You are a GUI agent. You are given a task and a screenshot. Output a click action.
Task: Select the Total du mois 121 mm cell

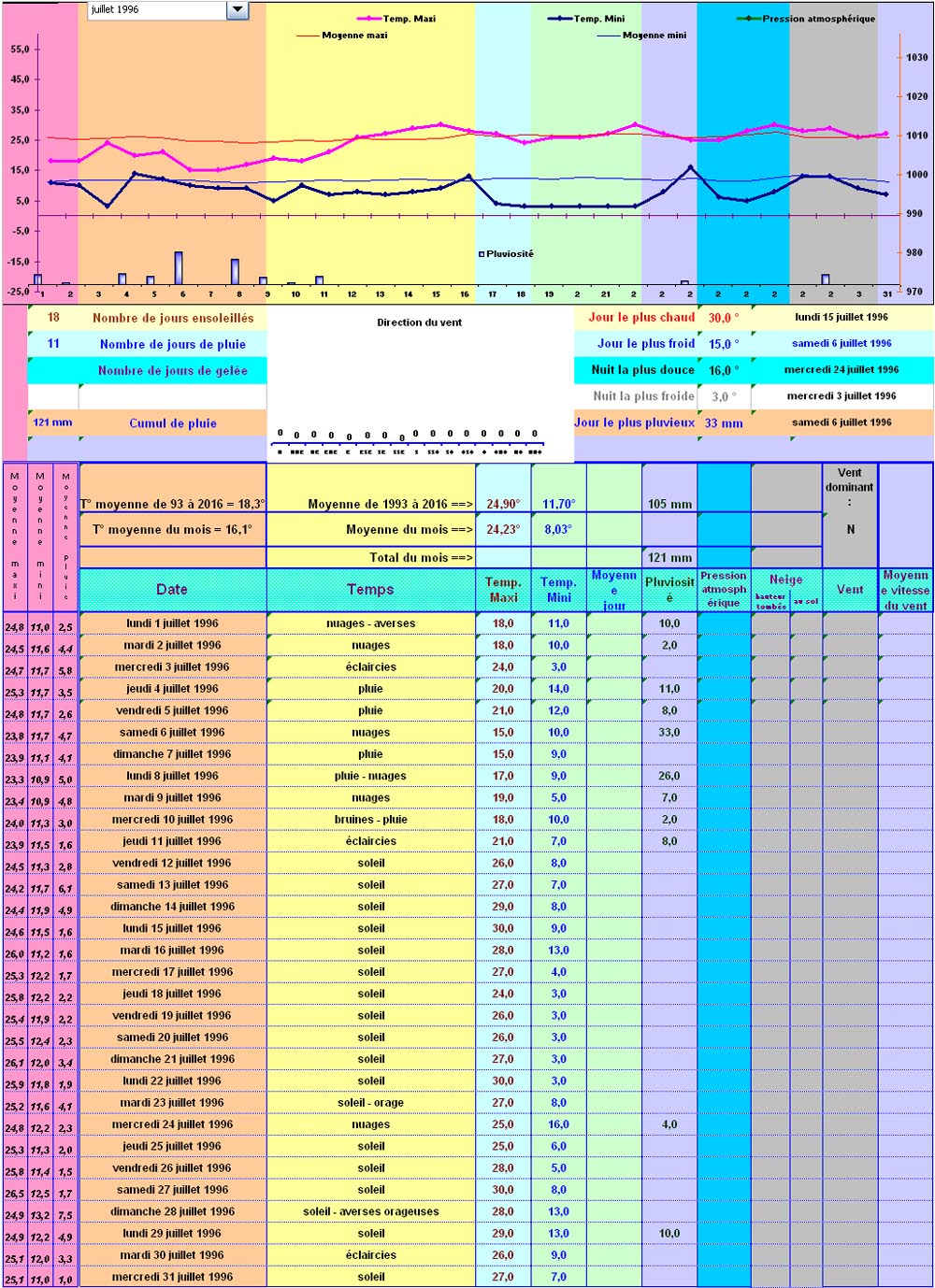(669, 558)
